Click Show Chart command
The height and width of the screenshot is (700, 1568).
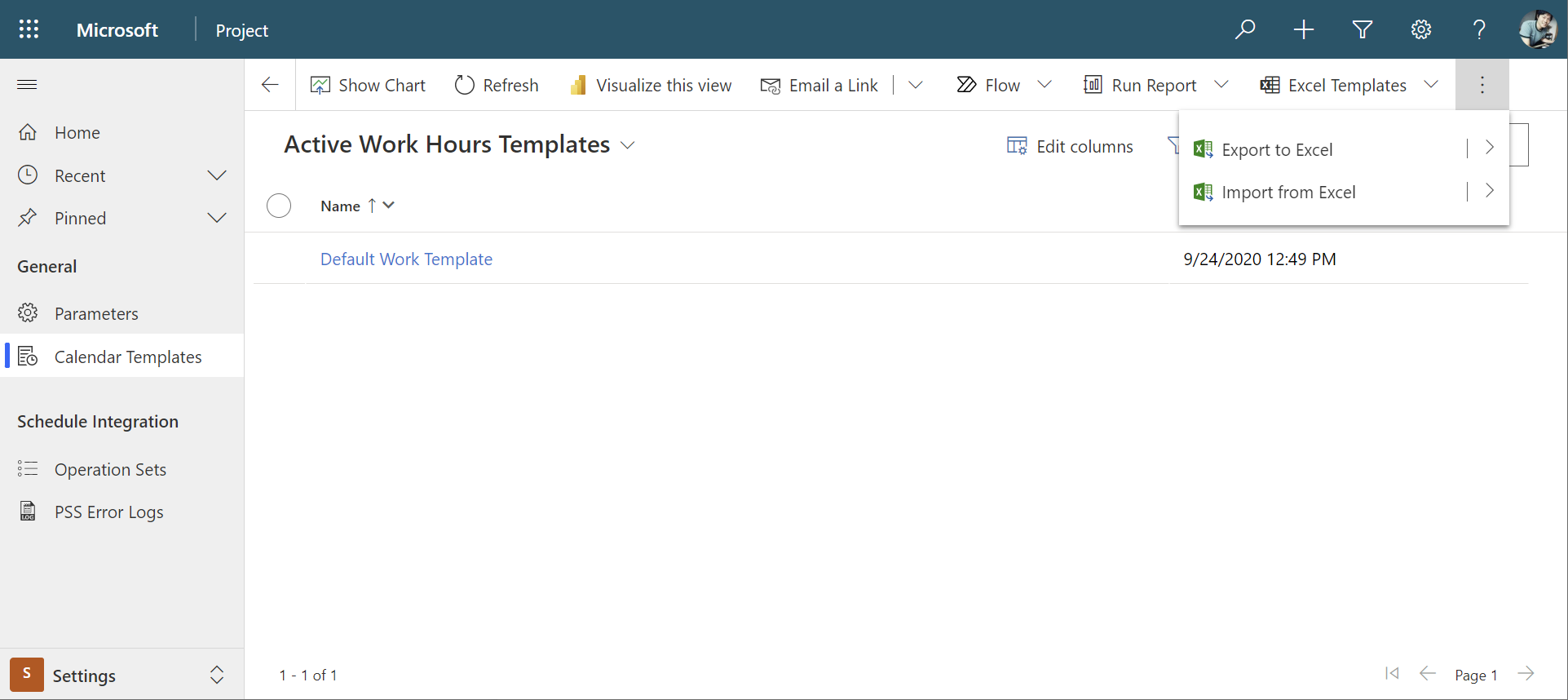pos(368,85)
